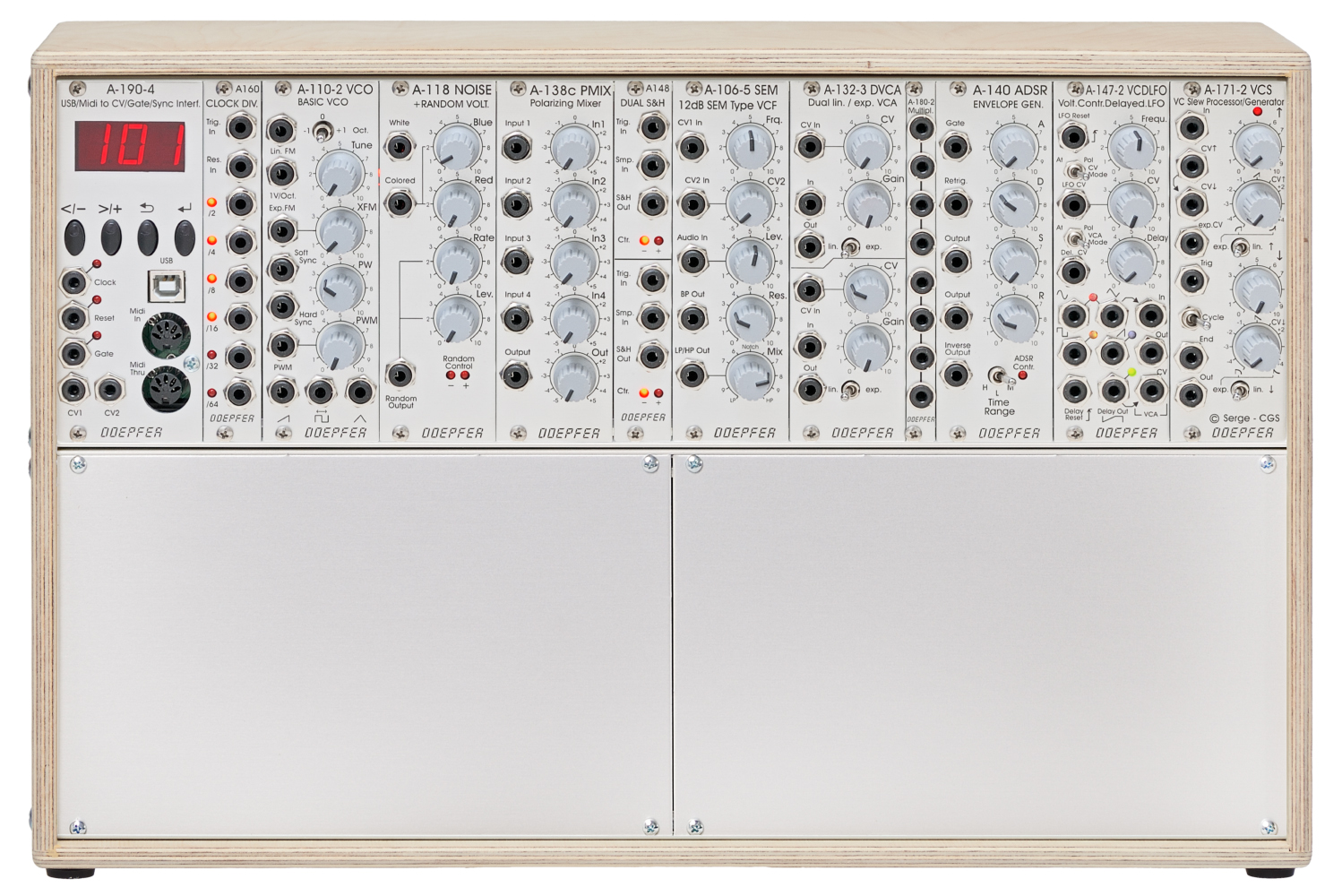Click the Gate jack on A-190-4
This screenshot has height=896, width=1342.
(73, 353)
